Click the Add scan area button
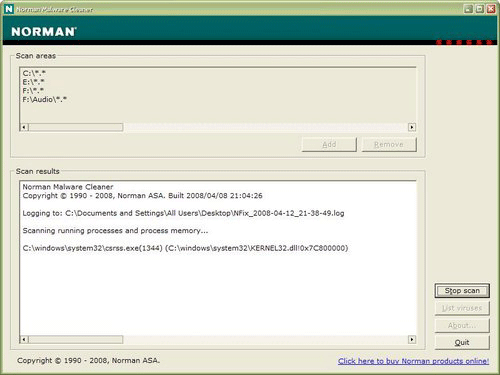500x375 pixels. pos(329,145)
